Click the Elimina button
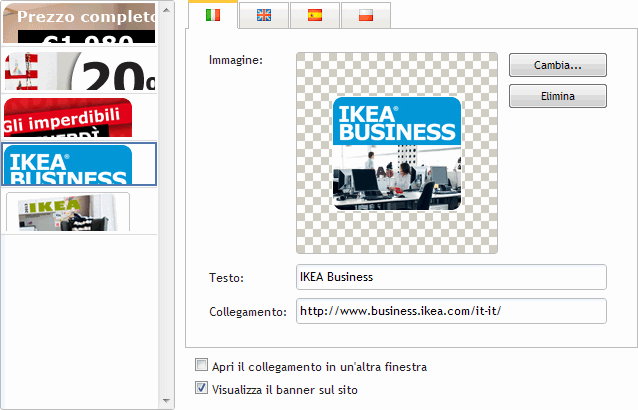 click(x=557, y=96)
